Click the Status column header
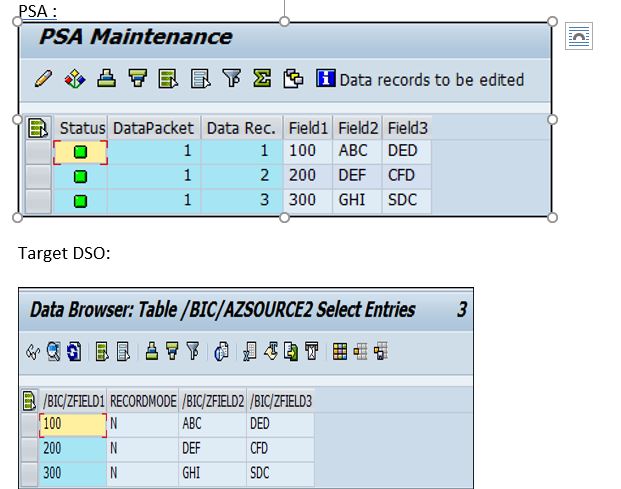Screen dimensions: 621x489 (x=81, y=128)
